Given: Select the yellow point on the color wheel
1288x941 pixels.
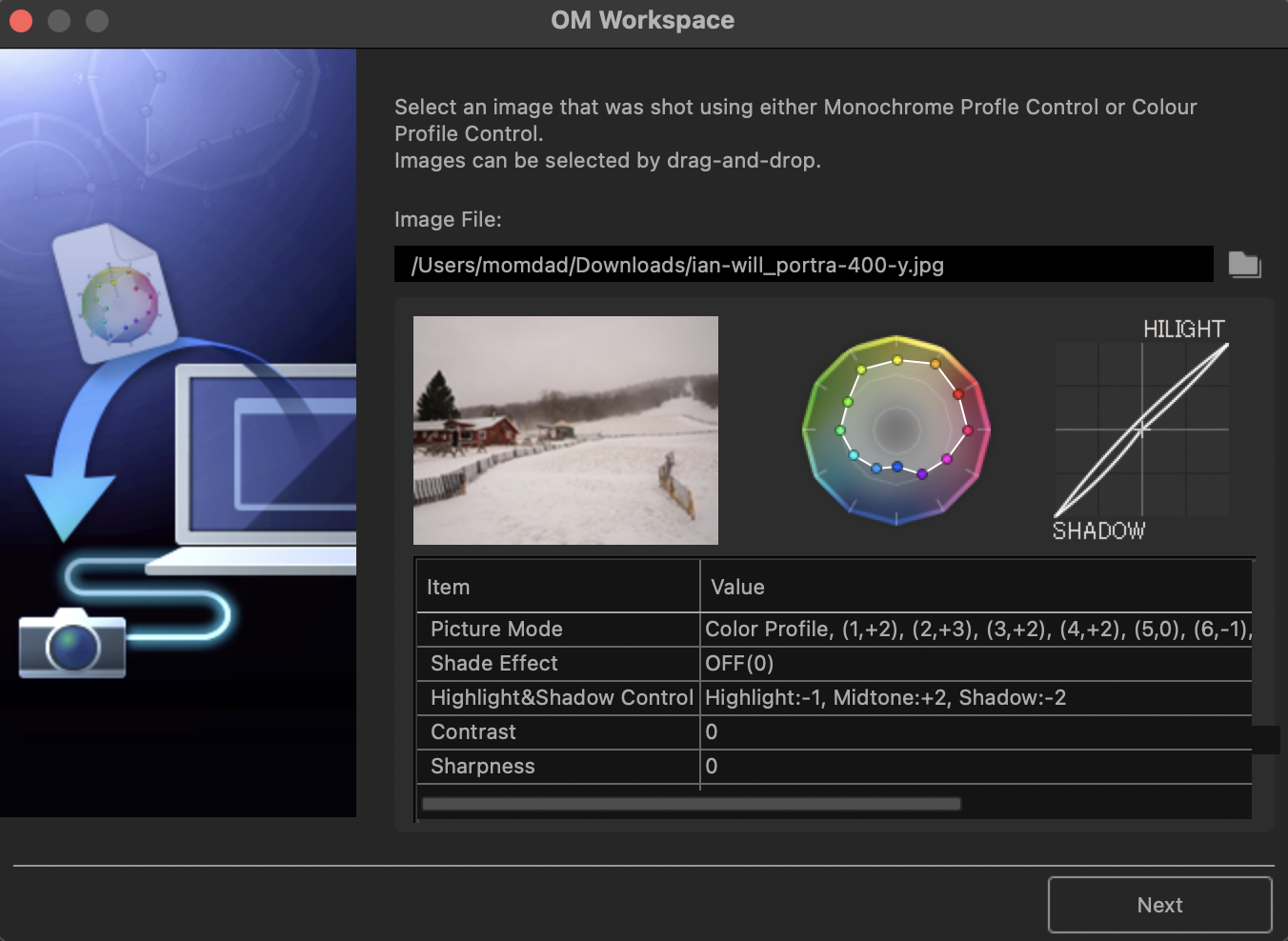Looking at the screenshot, I should click(x=897, y=360).
